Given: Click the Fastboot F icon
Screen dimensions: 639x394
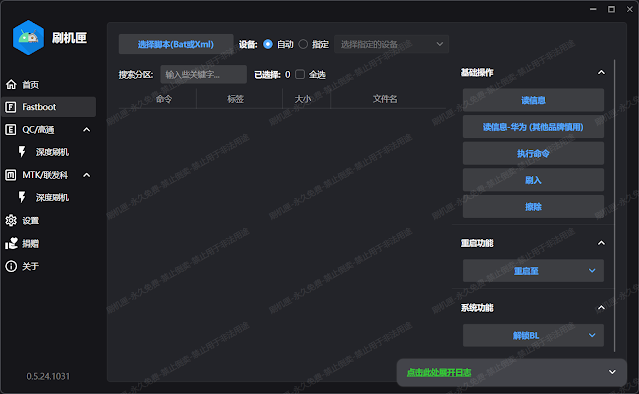Looking at the screenshot, I should [x=11, y=107].
